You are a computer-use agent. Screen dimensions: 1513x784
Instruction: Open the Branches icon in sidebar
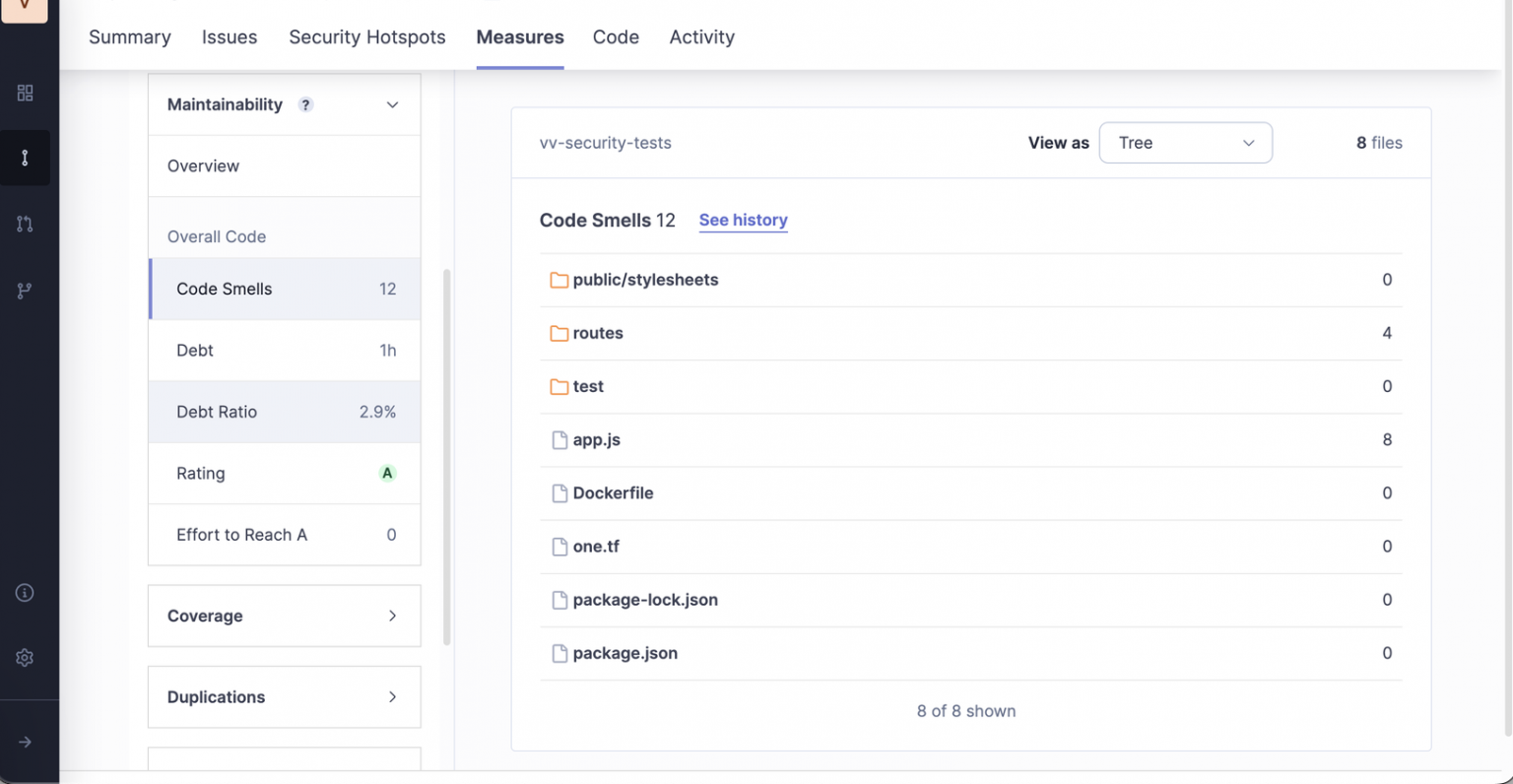[25, 290]
